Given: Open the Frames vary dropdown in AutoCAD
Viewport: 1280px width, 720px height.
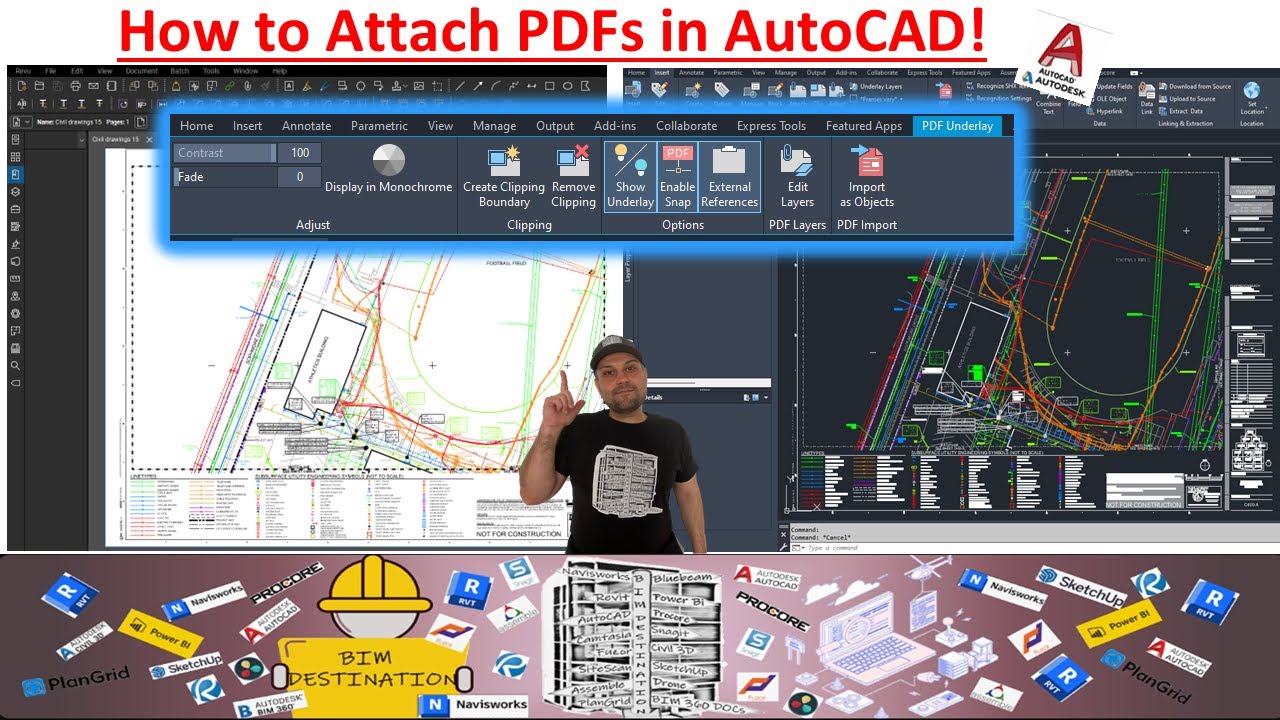Looking at the screenshot, I should pyautogui.click(x=877, y=99).
